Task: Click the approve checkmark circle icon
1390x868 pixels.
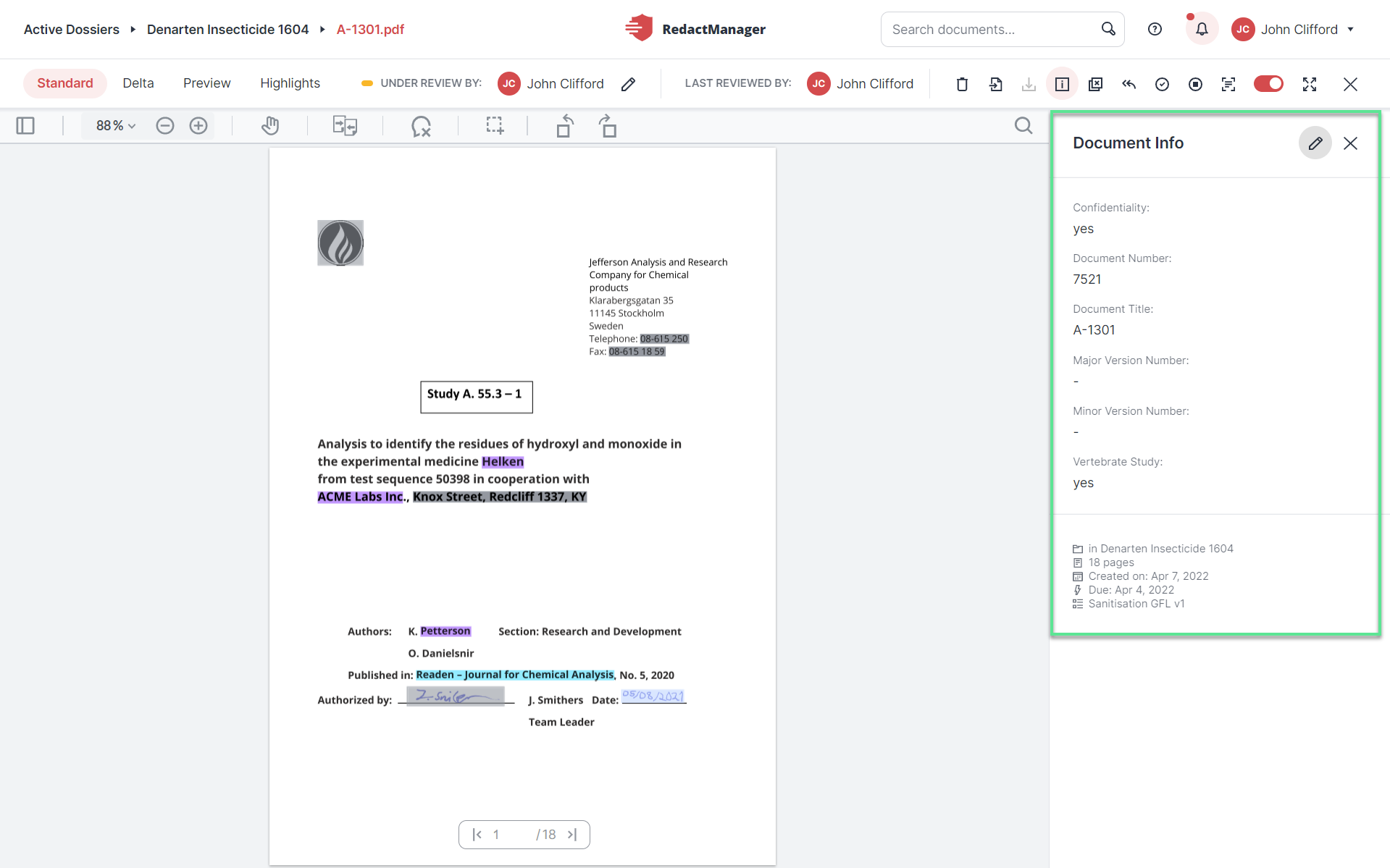Action: [1162, 84]
